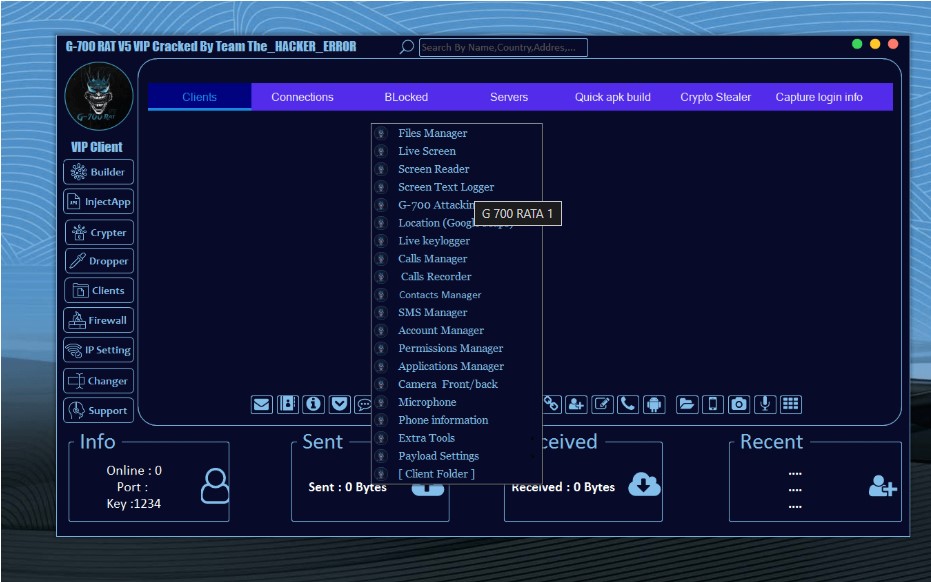
Task: Select Contacts Manager in the context menu
Action: (457, 295)
